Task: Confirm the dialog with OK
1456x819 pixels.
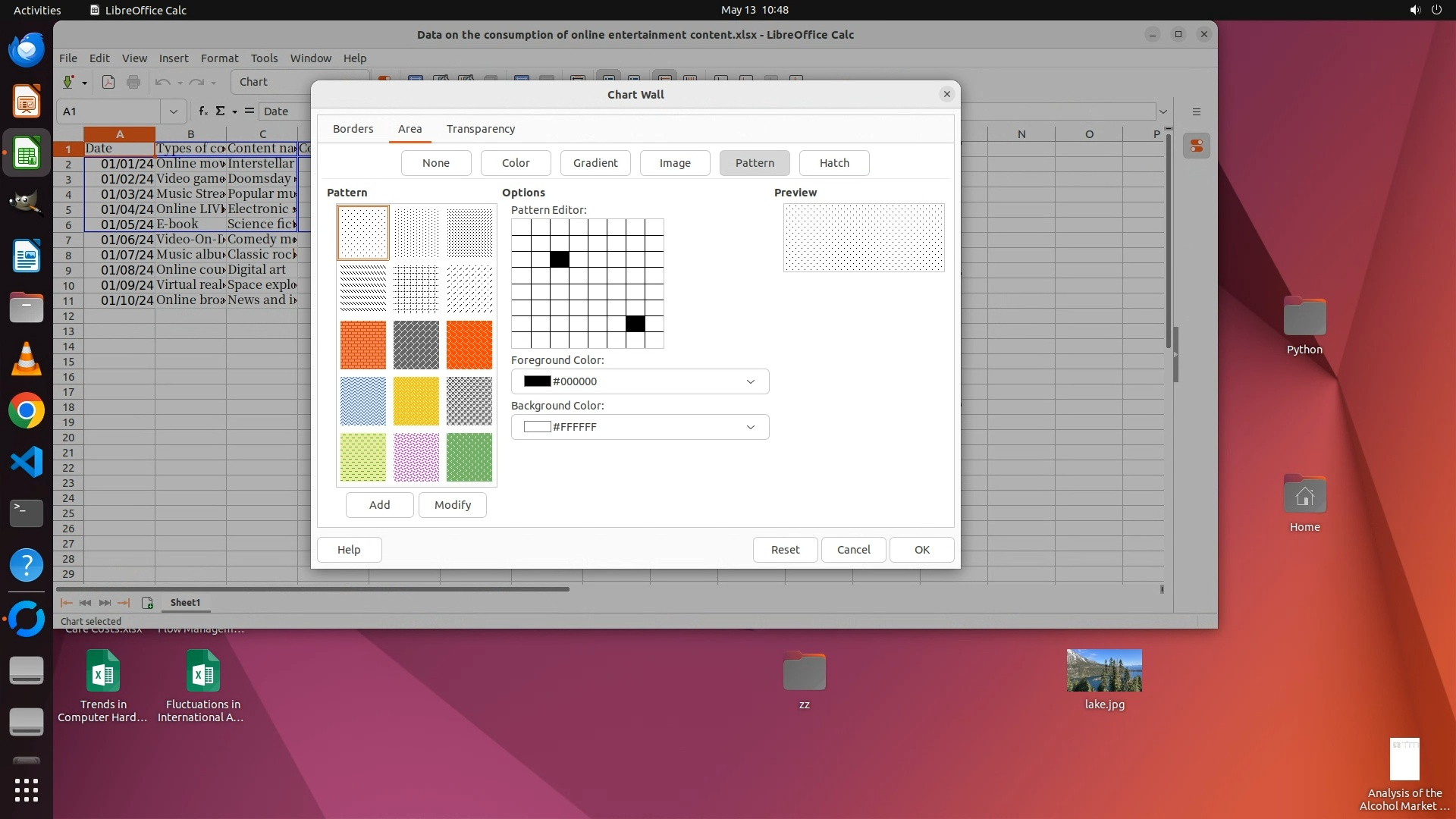Action: [x=921, y=550]
